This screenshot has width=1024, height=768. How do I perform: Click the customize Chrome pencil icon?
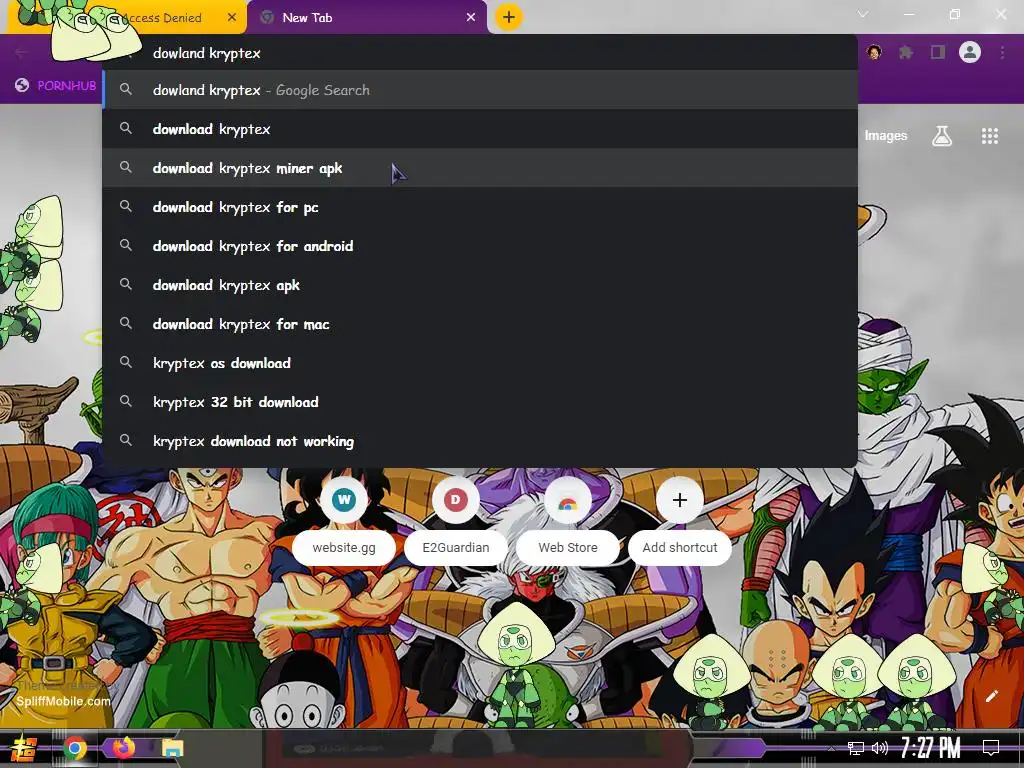click(991, 696)
